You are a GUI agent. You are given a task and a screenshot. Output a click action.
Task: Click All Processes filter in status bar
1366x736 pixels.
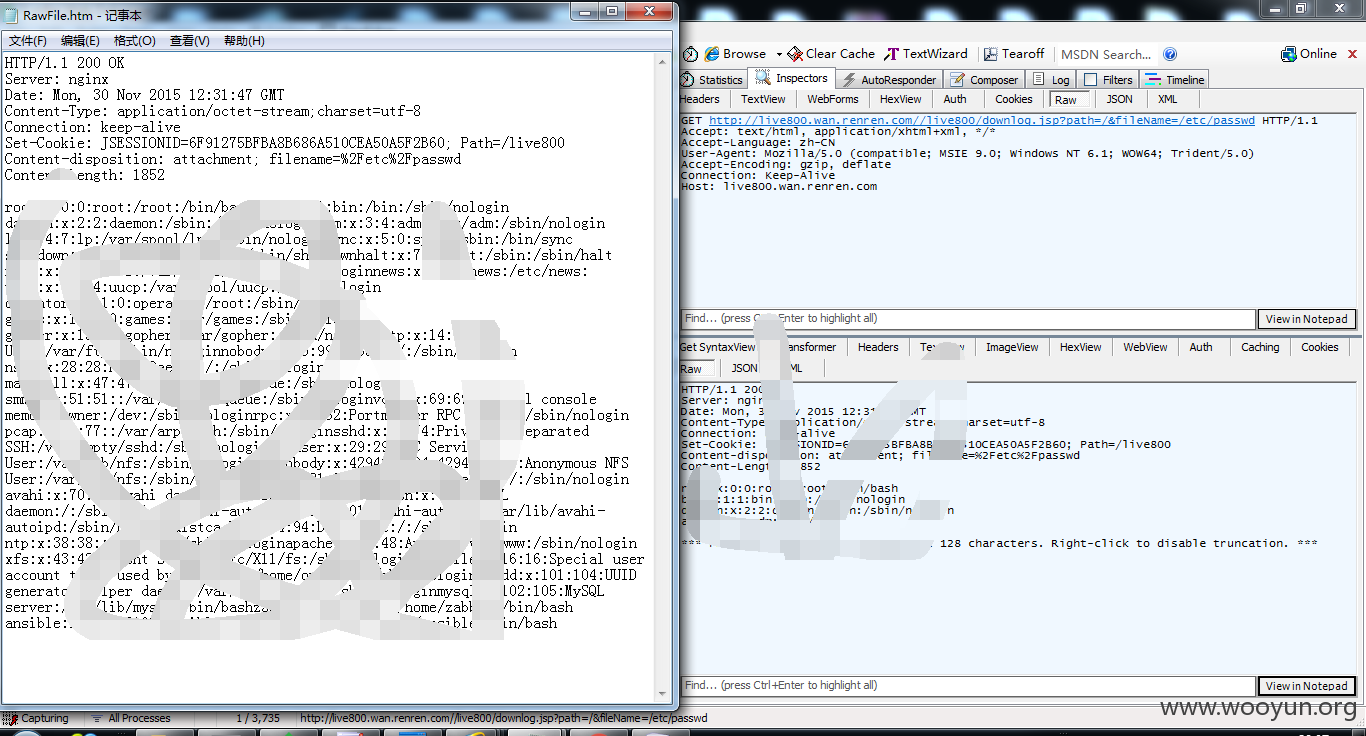pos(132,718)
